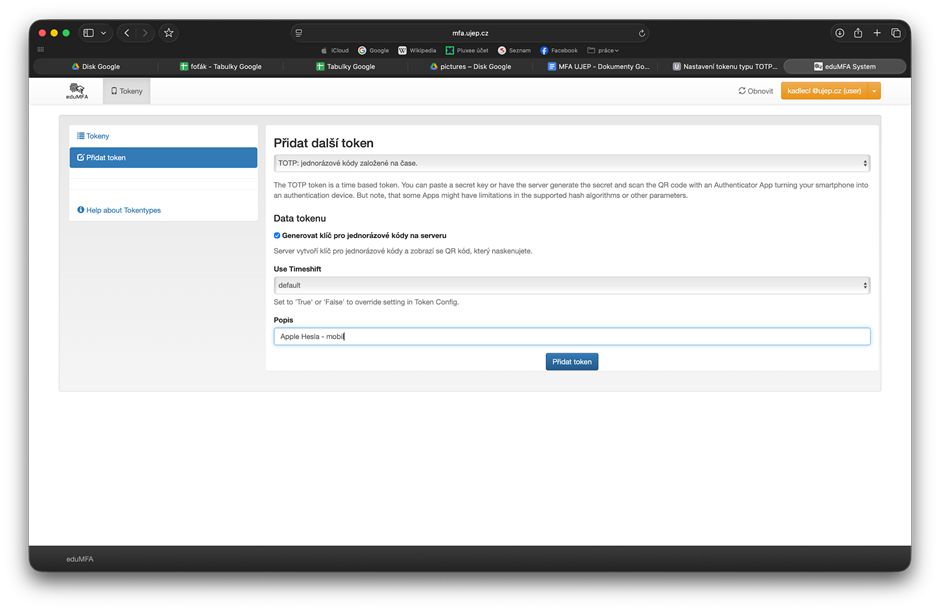The image size is (940, 610).
Task: Open the práce bookmarks folder
Action: [603, 50]
